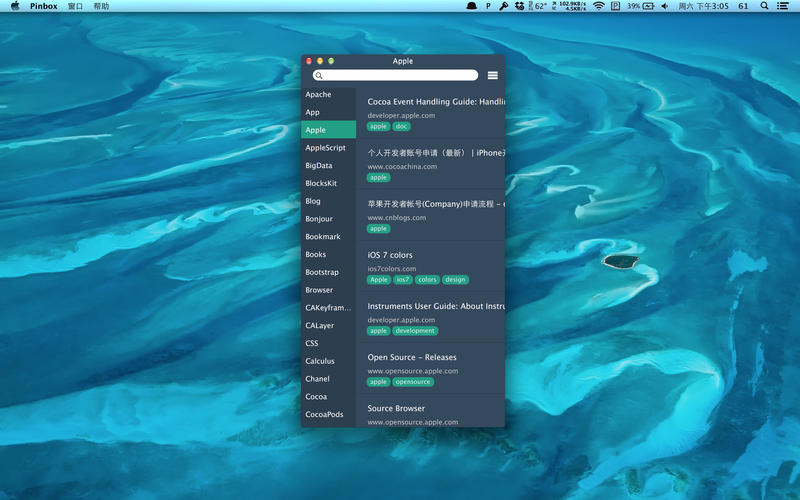Choose Bootstrap from the tag list
Viewport: 800px width, 500px height.
pos(322,272)
